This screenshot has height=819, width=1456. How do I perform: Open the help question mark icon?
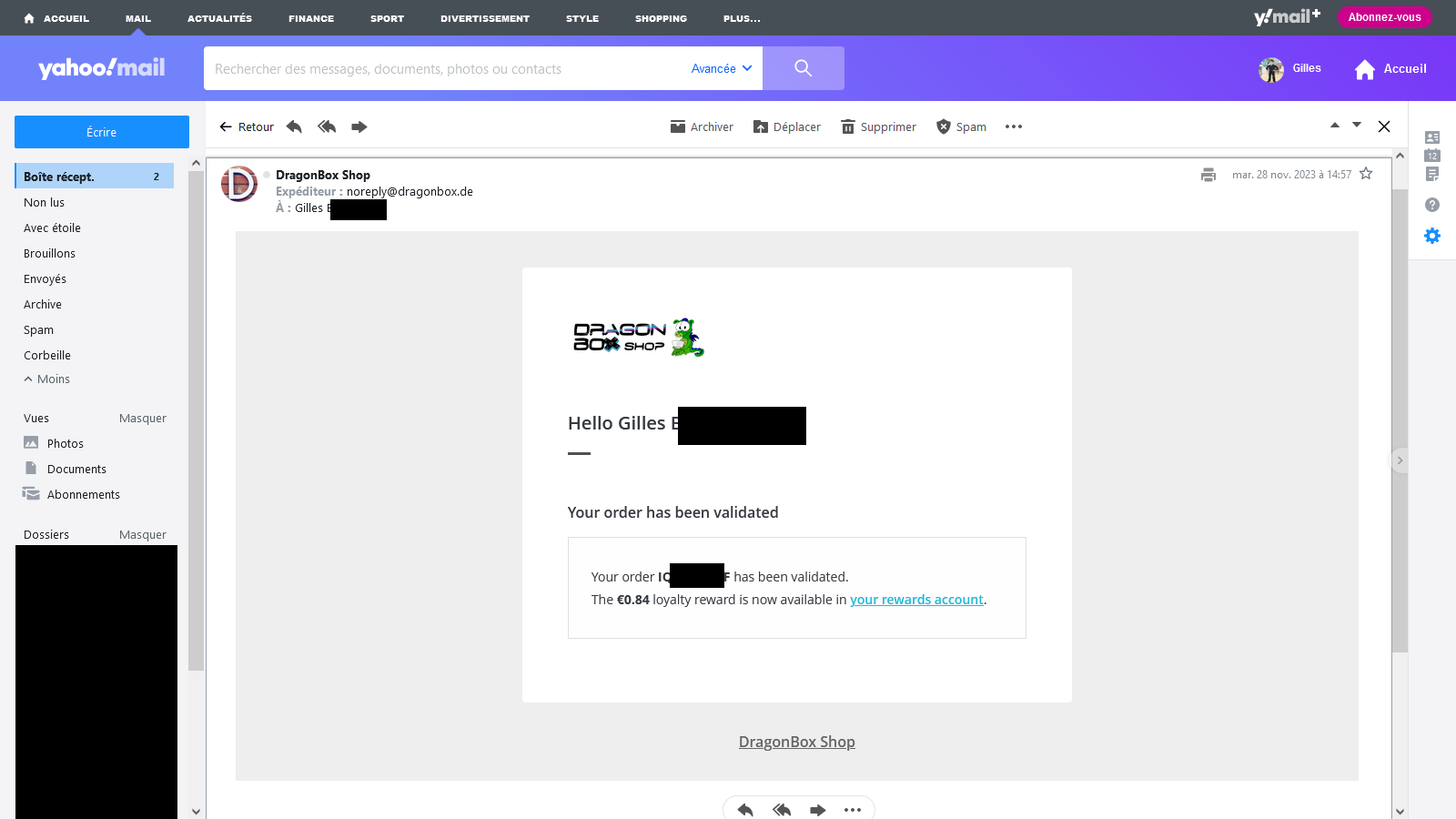pyautogui.click(x=1432, y=205)
